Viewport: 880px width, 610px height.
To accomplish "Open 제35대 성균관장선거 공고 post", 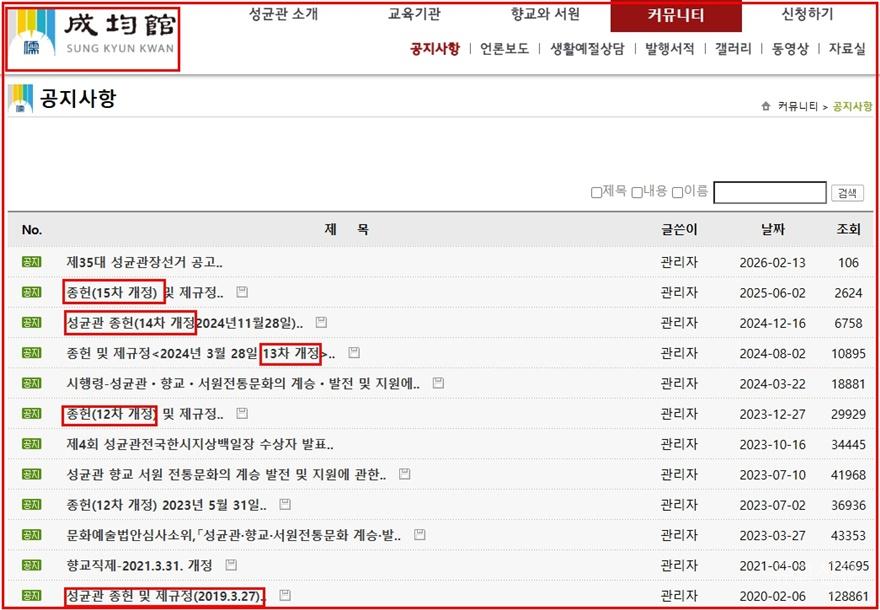I will click(x=144, y=262).
